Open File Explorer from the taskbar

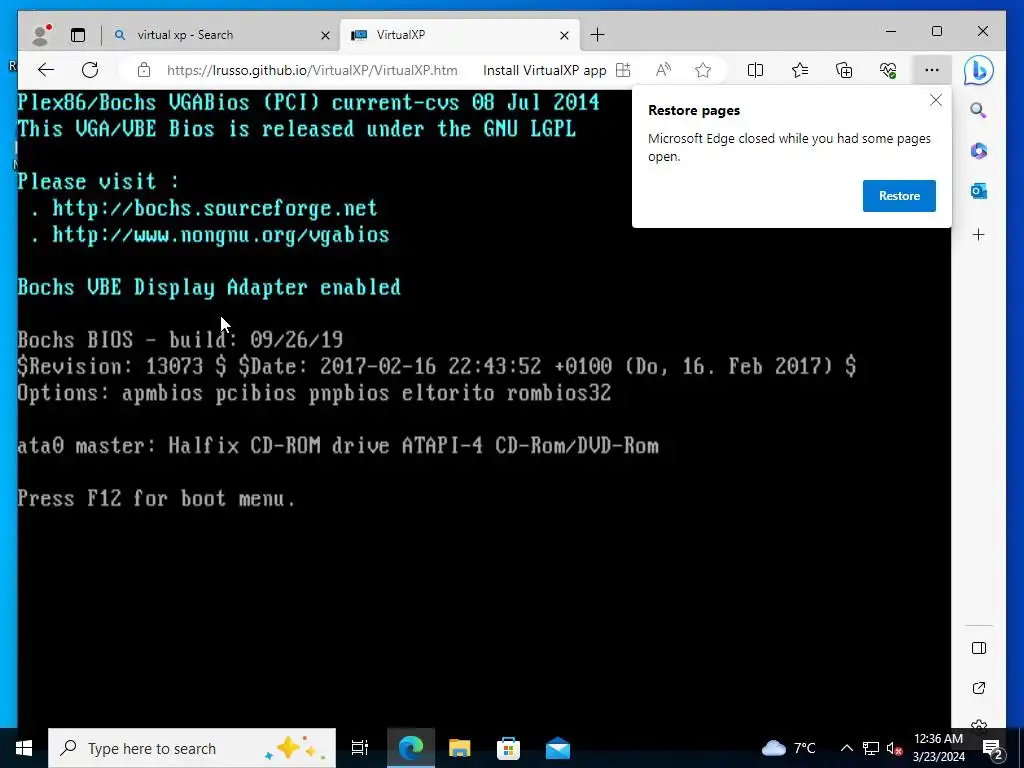coord(460,748)
